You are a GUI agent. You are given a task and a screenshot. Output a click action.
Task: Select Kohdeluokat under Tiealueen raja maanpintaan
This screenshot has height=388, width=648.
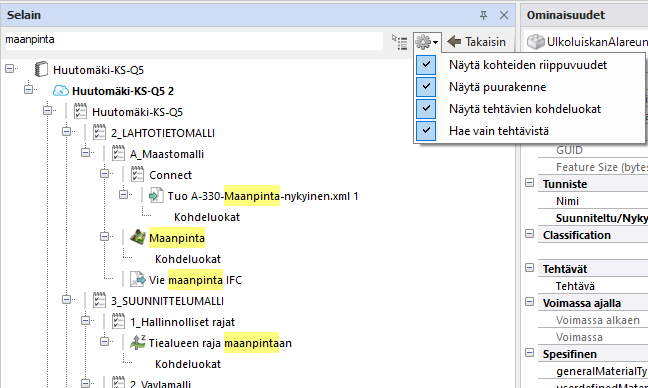(188, 364)
